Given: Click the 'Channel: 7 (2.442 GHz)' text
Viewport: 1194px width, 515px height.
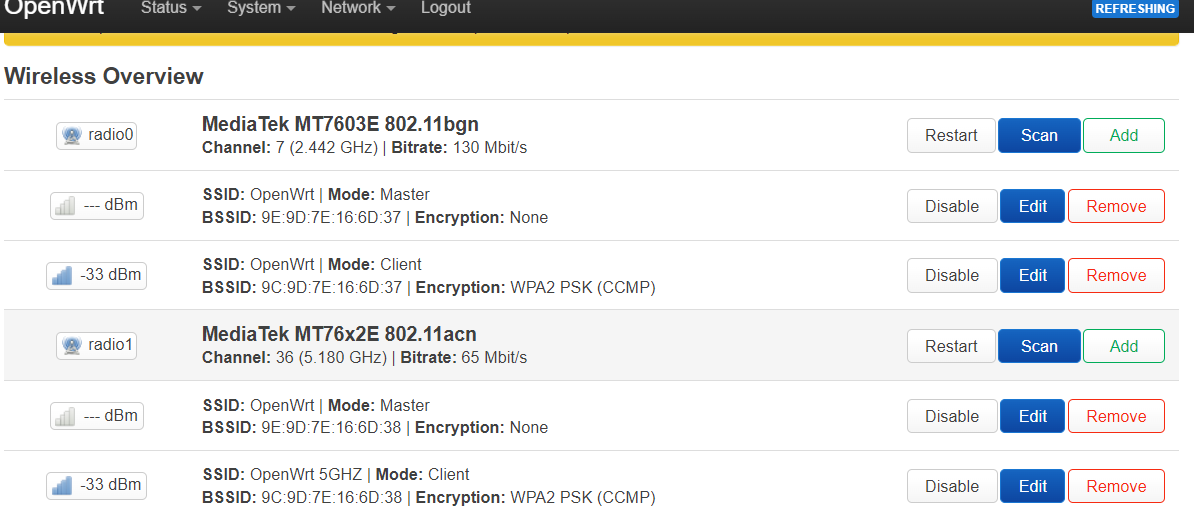Looking at the screenshot, I should 289,147.
